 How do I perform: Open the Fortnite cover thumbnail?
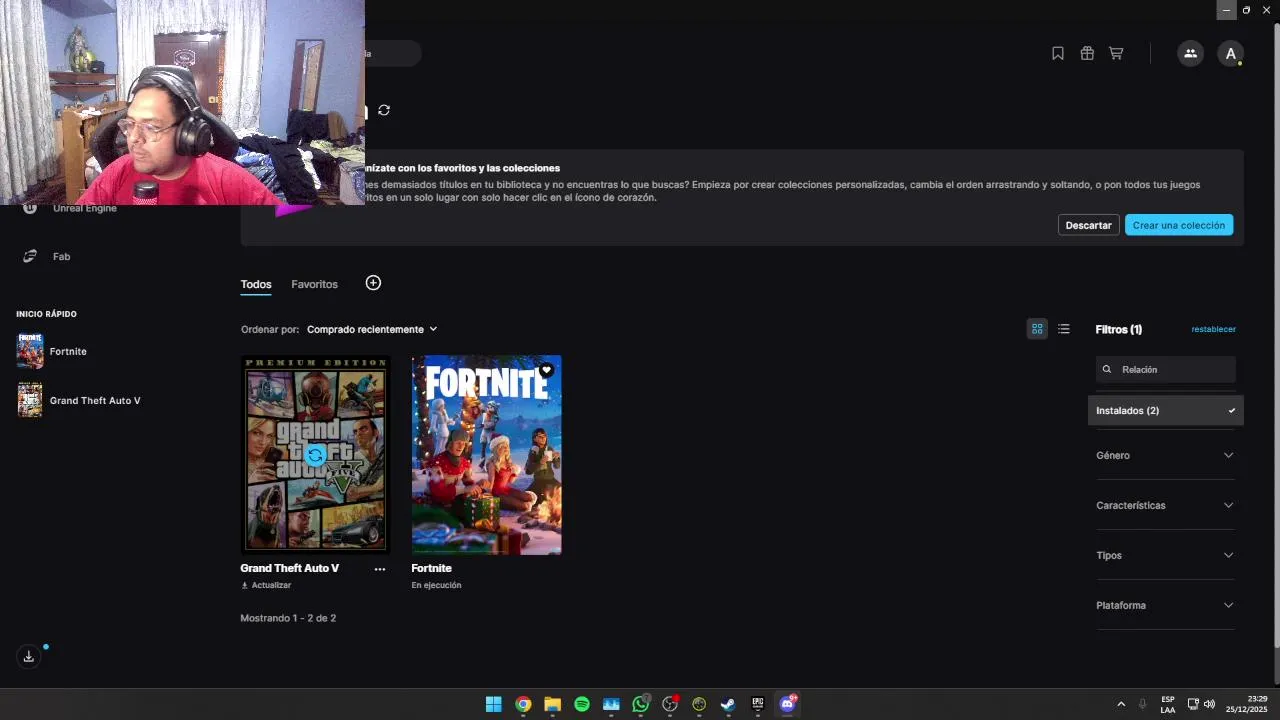click(486, 455)
